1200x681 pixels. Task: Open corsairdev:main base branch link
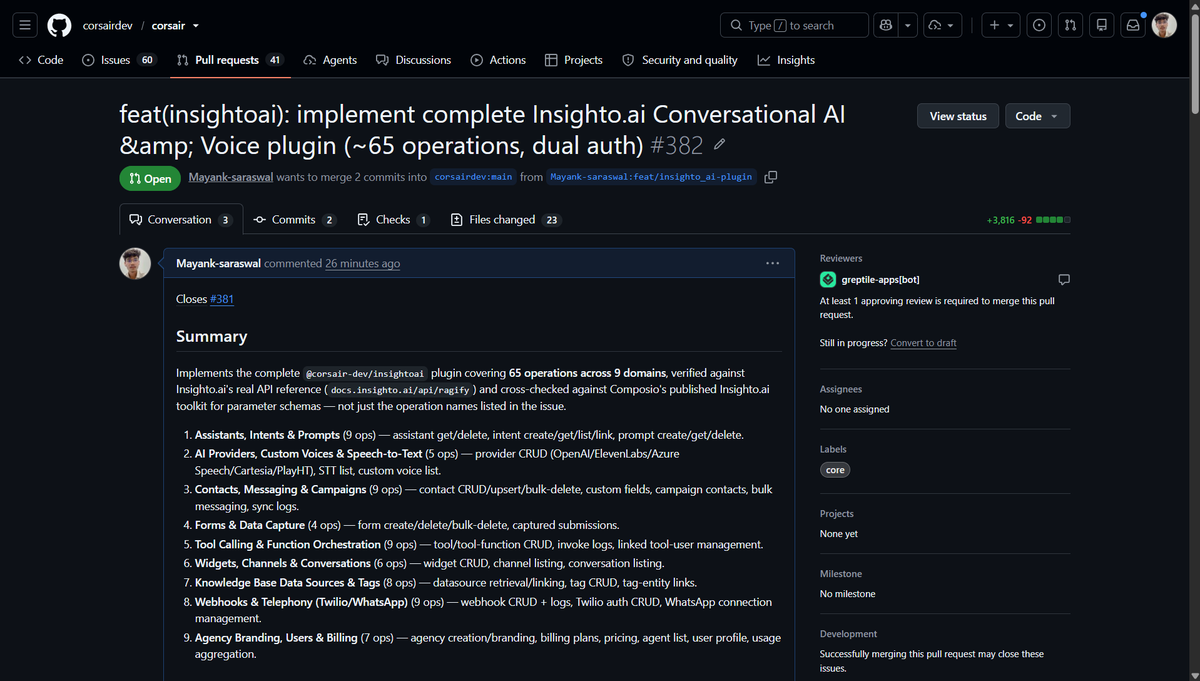tap(474, 177)
